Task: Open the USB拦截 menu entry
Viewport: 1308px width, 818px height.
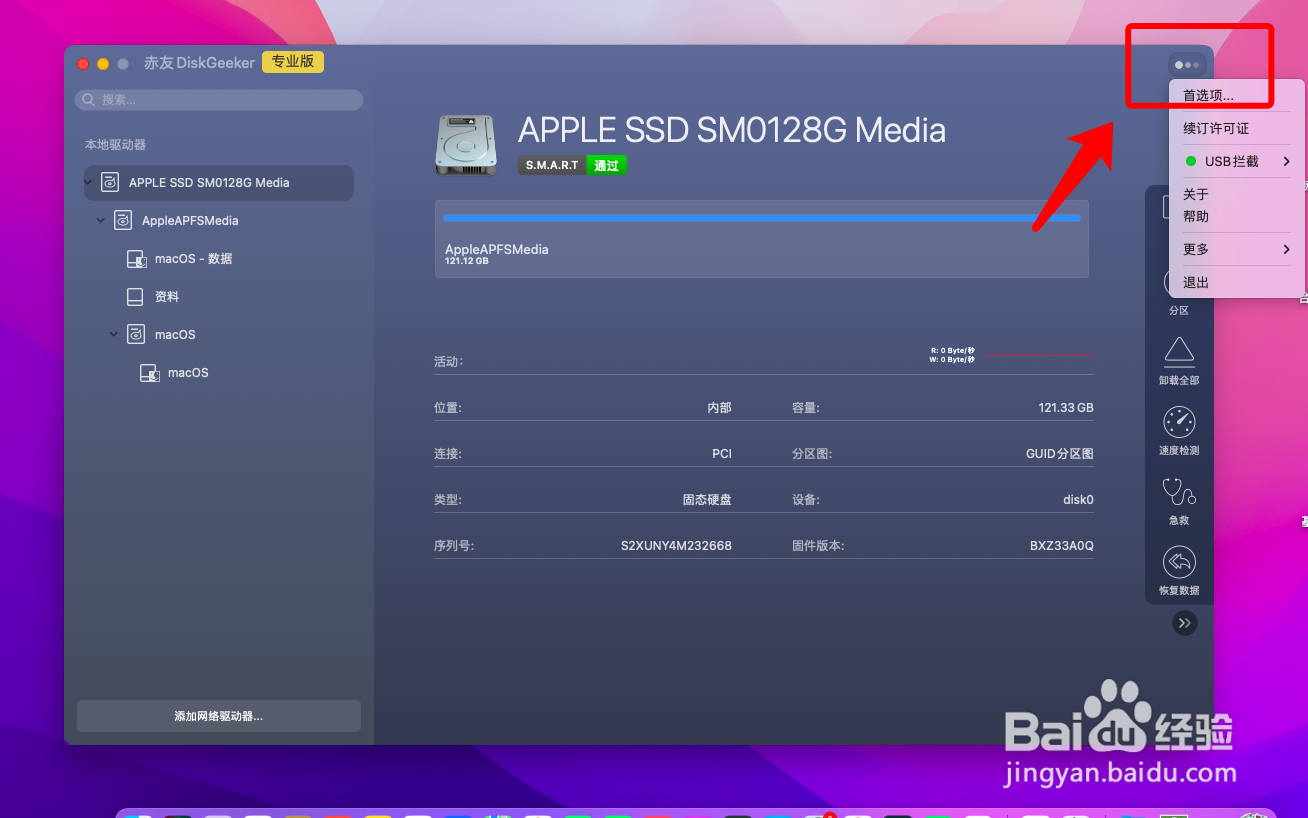Action: [x=1237, y=161]
